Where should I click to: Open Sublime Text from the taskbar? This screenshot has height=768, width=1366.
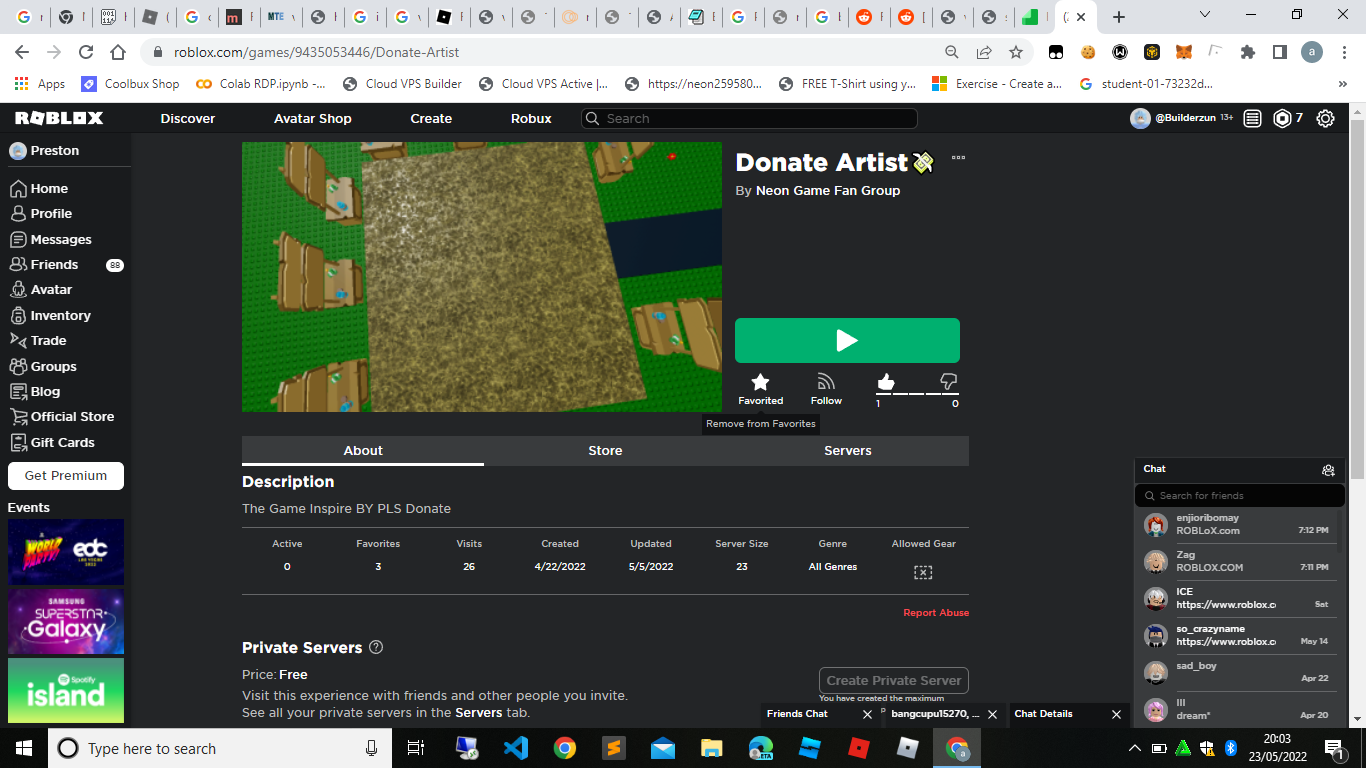point(614,748)
